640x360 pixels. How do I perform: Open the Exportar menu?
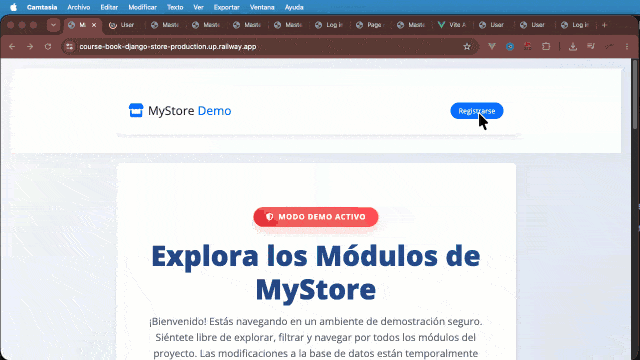227,7
